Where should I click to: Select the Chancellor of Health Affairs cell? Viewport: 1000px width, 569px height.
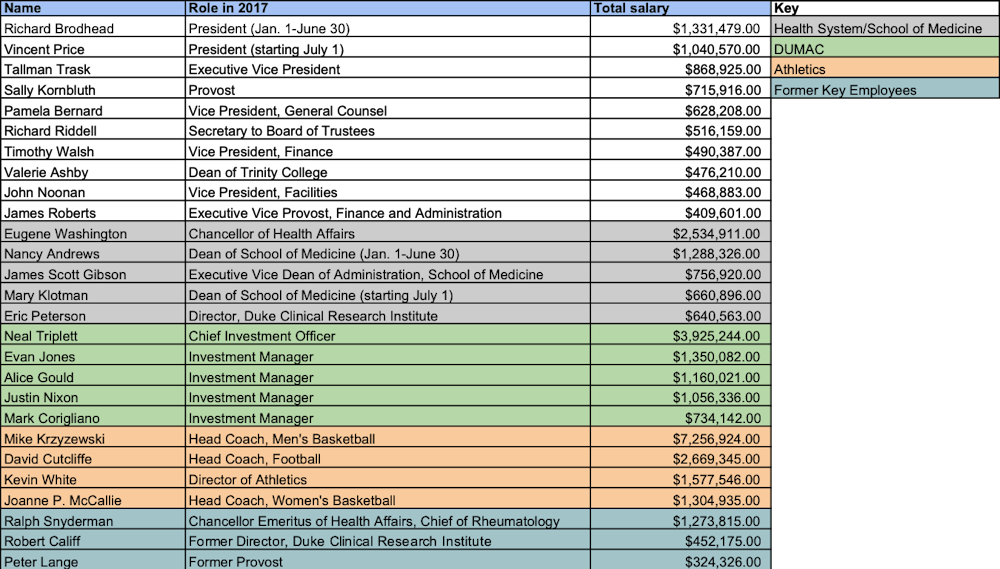[x=388, y=234]
